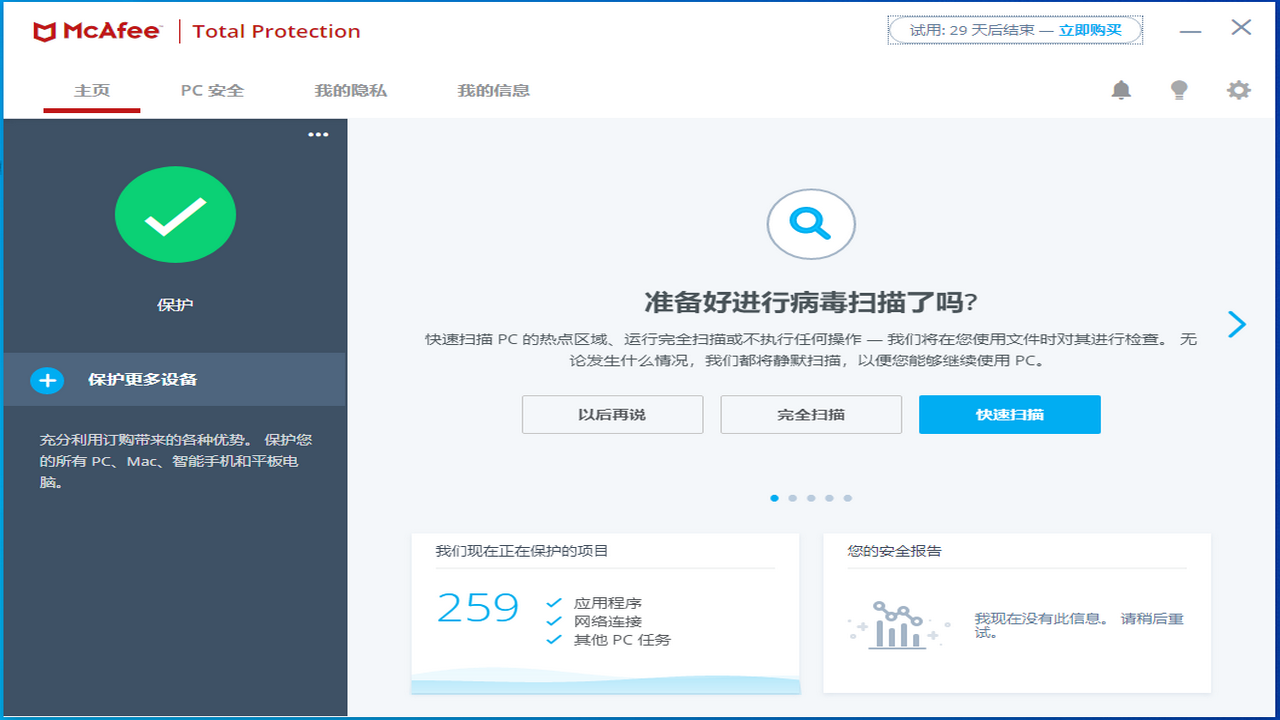Viewport: 1280px width, 720px height.
Task: Open the ellipsis menu on the protection panel
Action: tap(318, 133)
